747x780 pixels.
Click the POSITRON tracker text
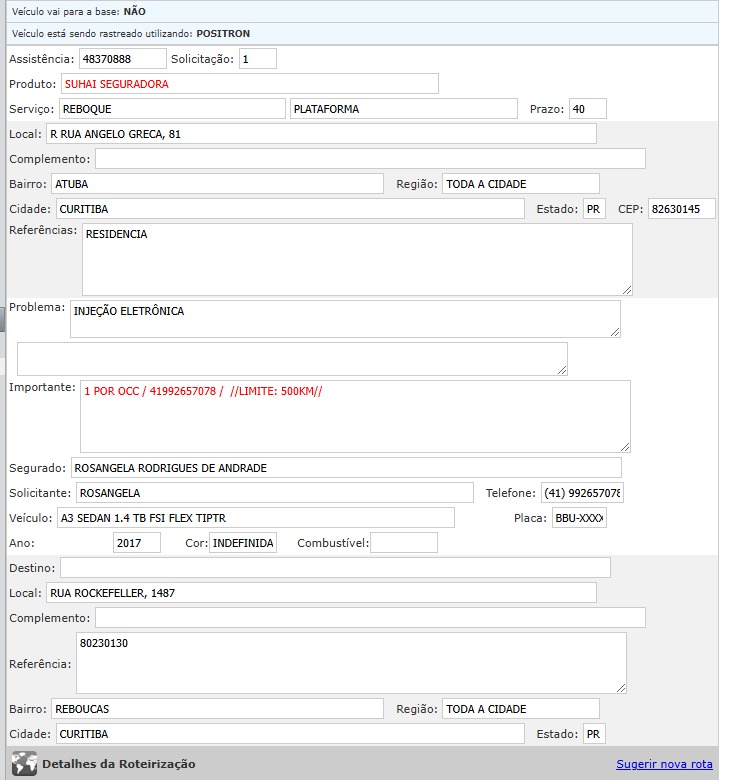coord(223,33)
